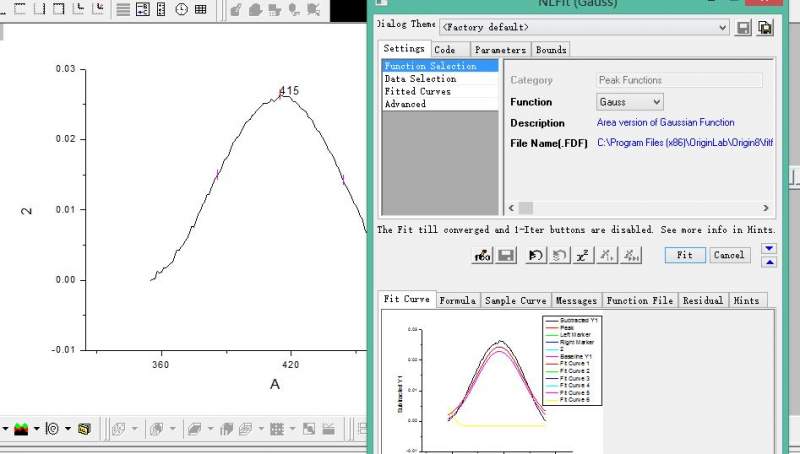Viewport: 800px width, 454px height.
Task: Click the Description text 'Area version of Gaussian Function'
Action: pyautogui.click(x=665, y=122)
